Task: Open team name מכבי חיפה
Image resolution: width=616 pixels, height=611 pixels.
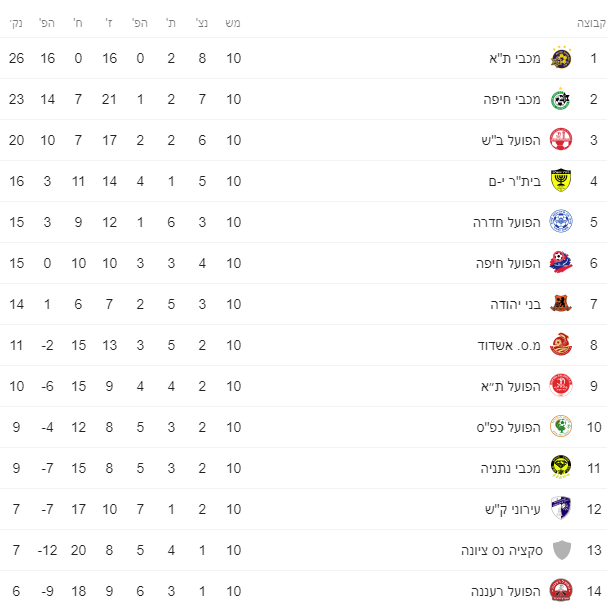Action: pyautogui.click(x=513, y=99)
